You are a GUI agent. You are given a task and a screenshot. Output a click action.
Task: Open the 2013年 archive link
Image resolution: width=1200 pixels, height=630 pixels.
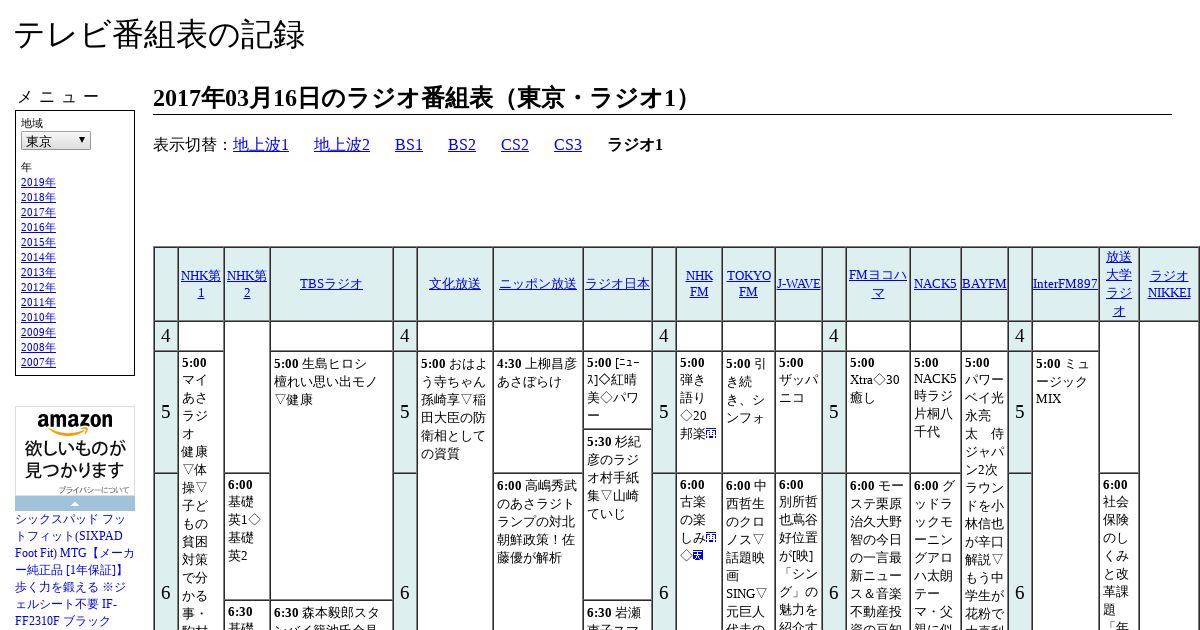coord(38,272)
